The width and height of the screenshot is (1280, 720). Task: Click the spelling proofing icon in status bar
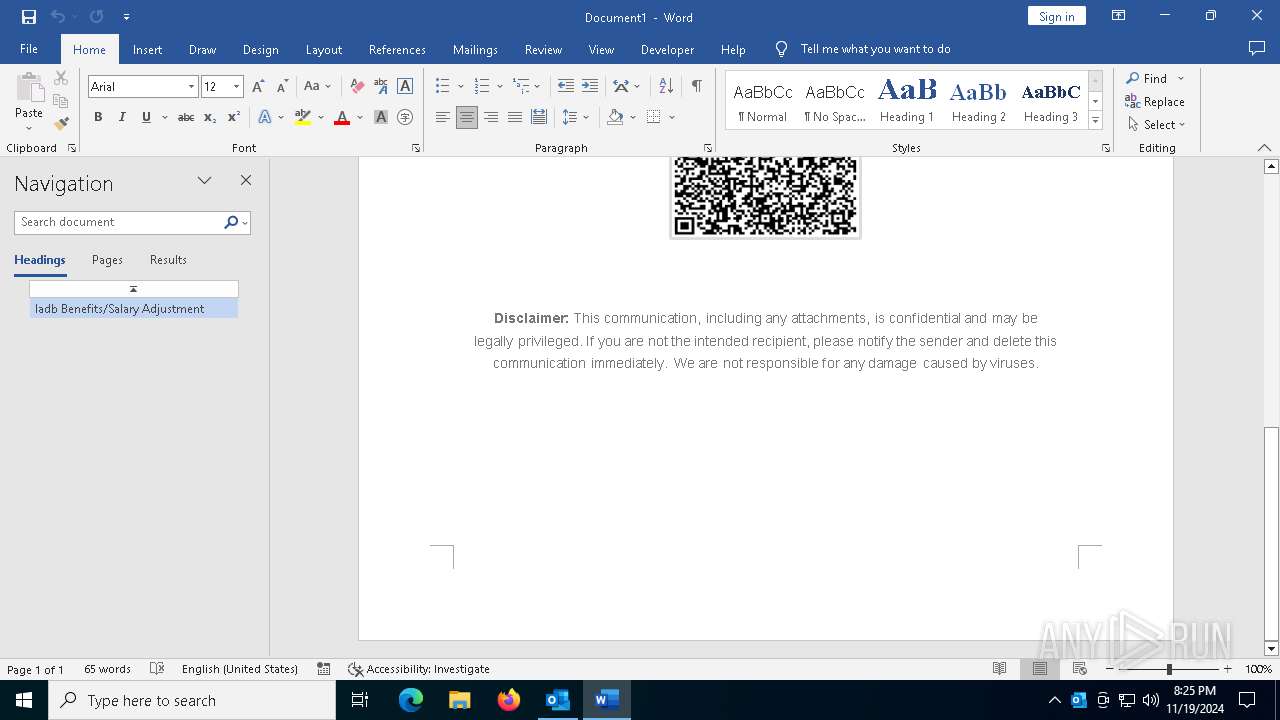tap(157, 669)
